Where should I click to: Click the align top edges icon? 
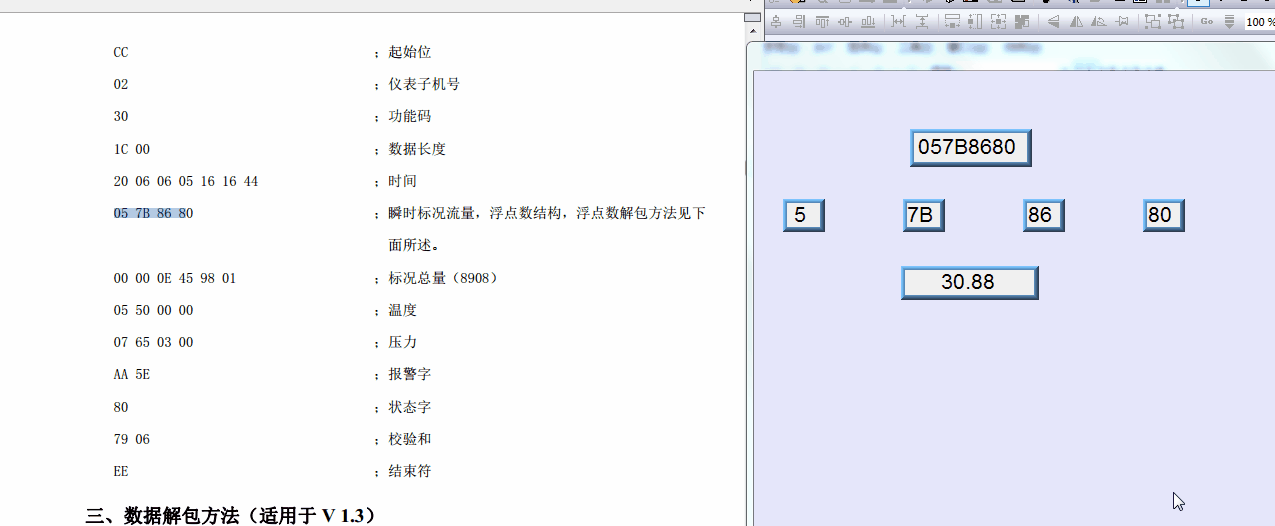coord(822,21)
